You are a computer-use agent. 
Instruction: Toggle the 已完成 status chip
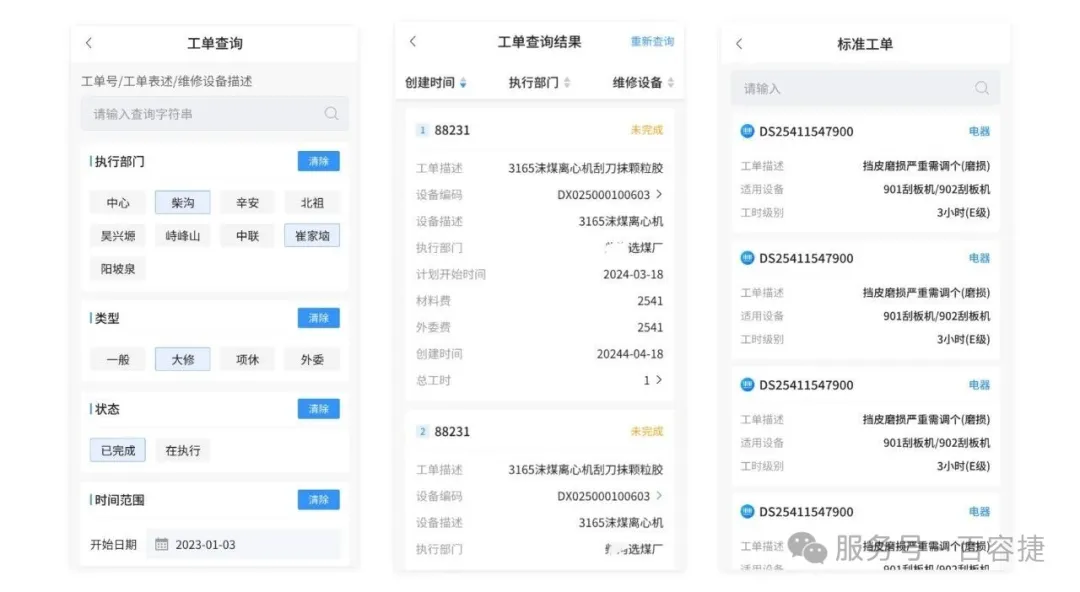point(117,451)
